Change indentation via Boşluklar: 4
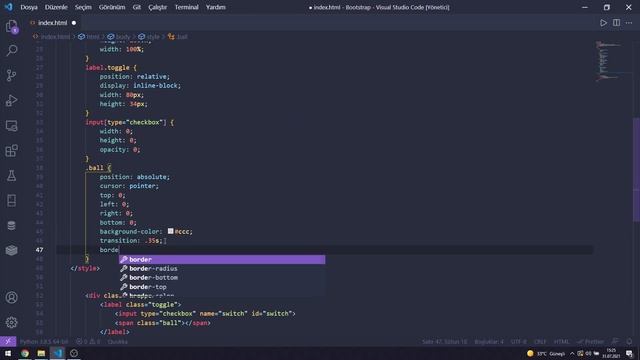 (489, 342)
